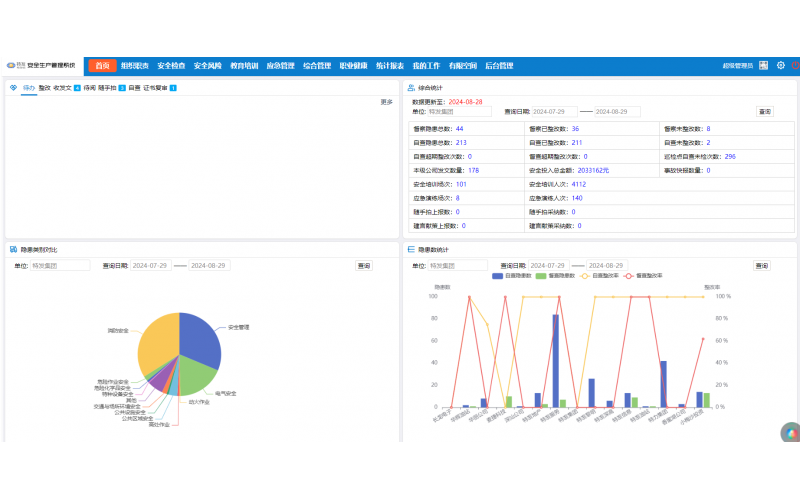Click the 更多 link in 待办 panel

pos(386,102)
